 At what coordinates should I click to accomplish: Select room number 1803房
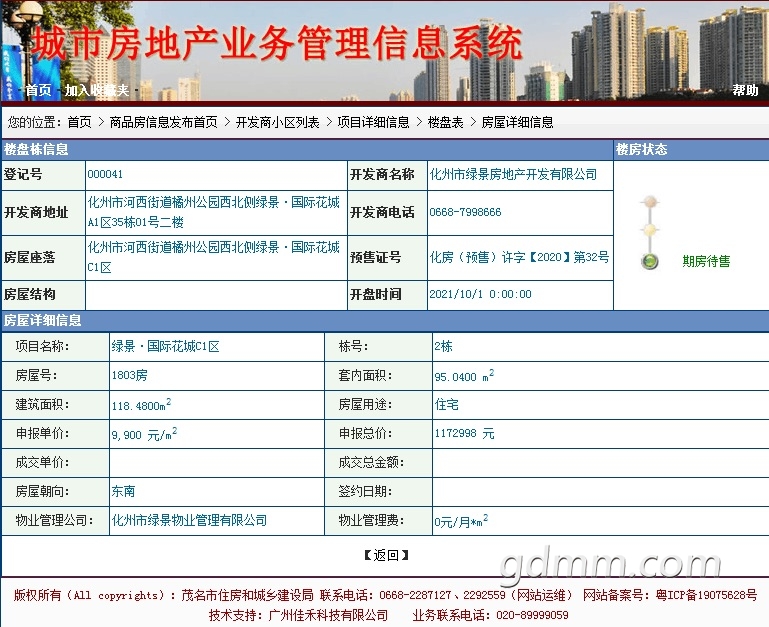129,375
